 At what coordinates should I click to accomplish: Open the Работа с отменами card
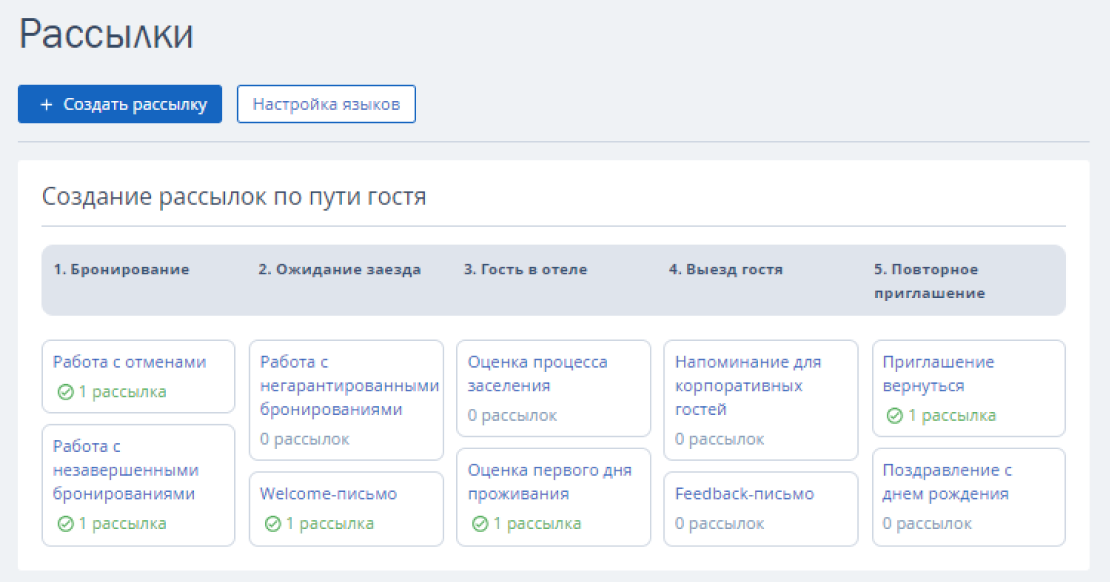139,376
